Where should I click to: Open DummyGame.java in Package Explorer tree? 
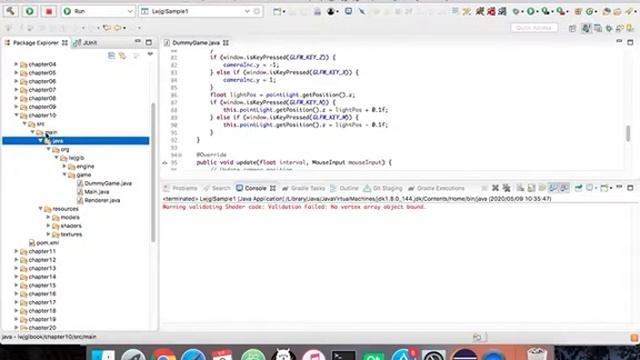pos(108,183)
